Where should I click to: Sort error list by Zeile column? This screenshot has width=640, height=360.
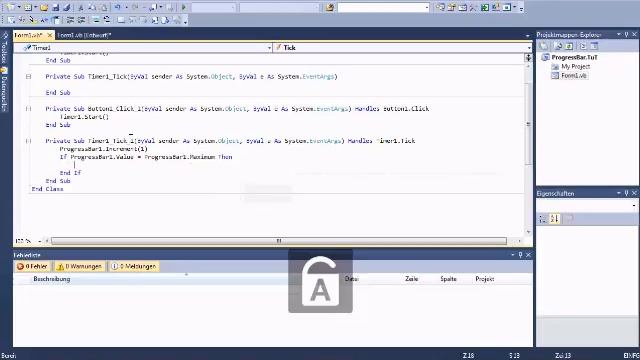(x=411, y=279)
